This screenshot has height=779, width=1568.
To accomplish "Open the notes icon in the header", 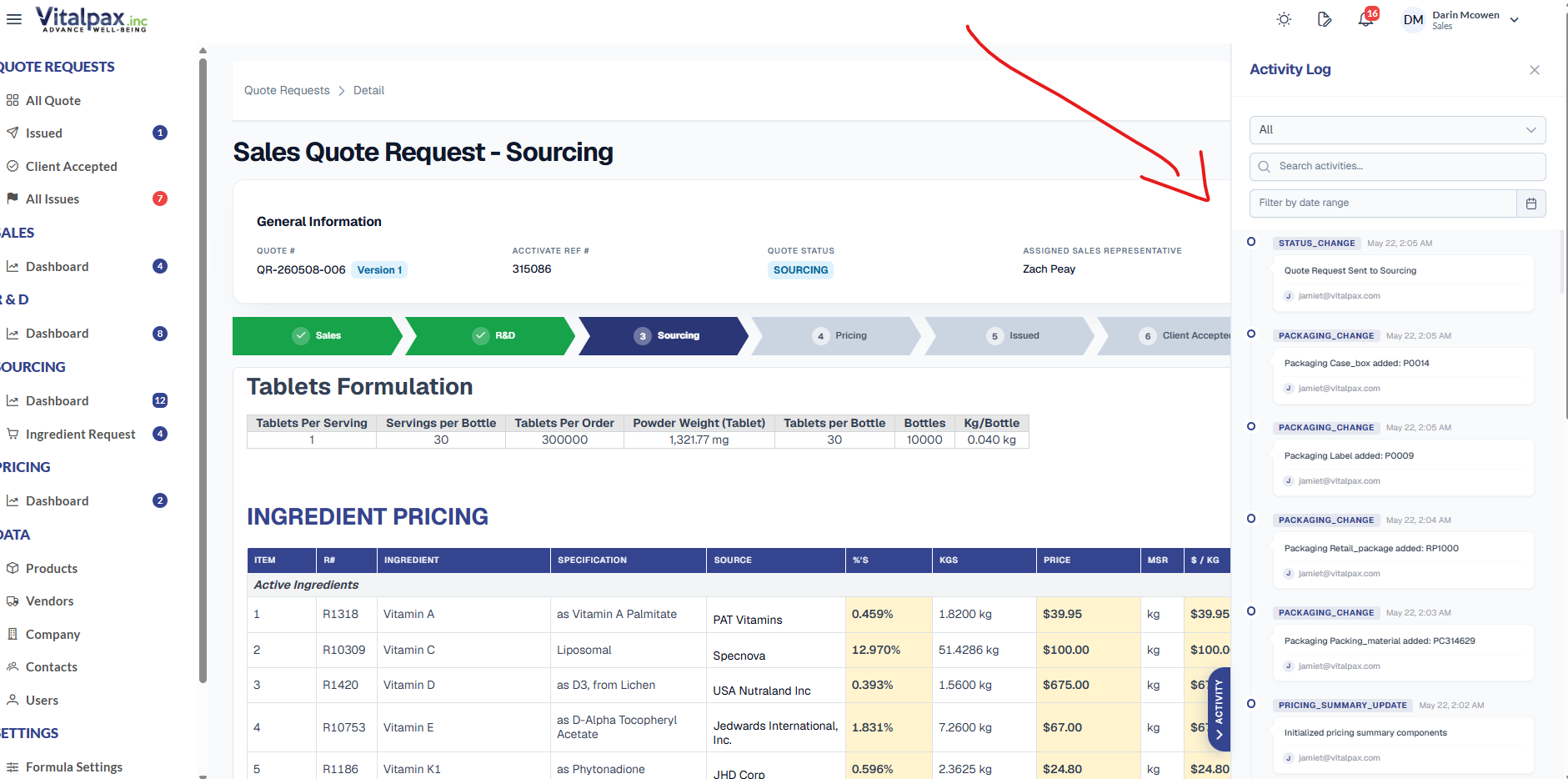I will click(x=1325, y=19).
